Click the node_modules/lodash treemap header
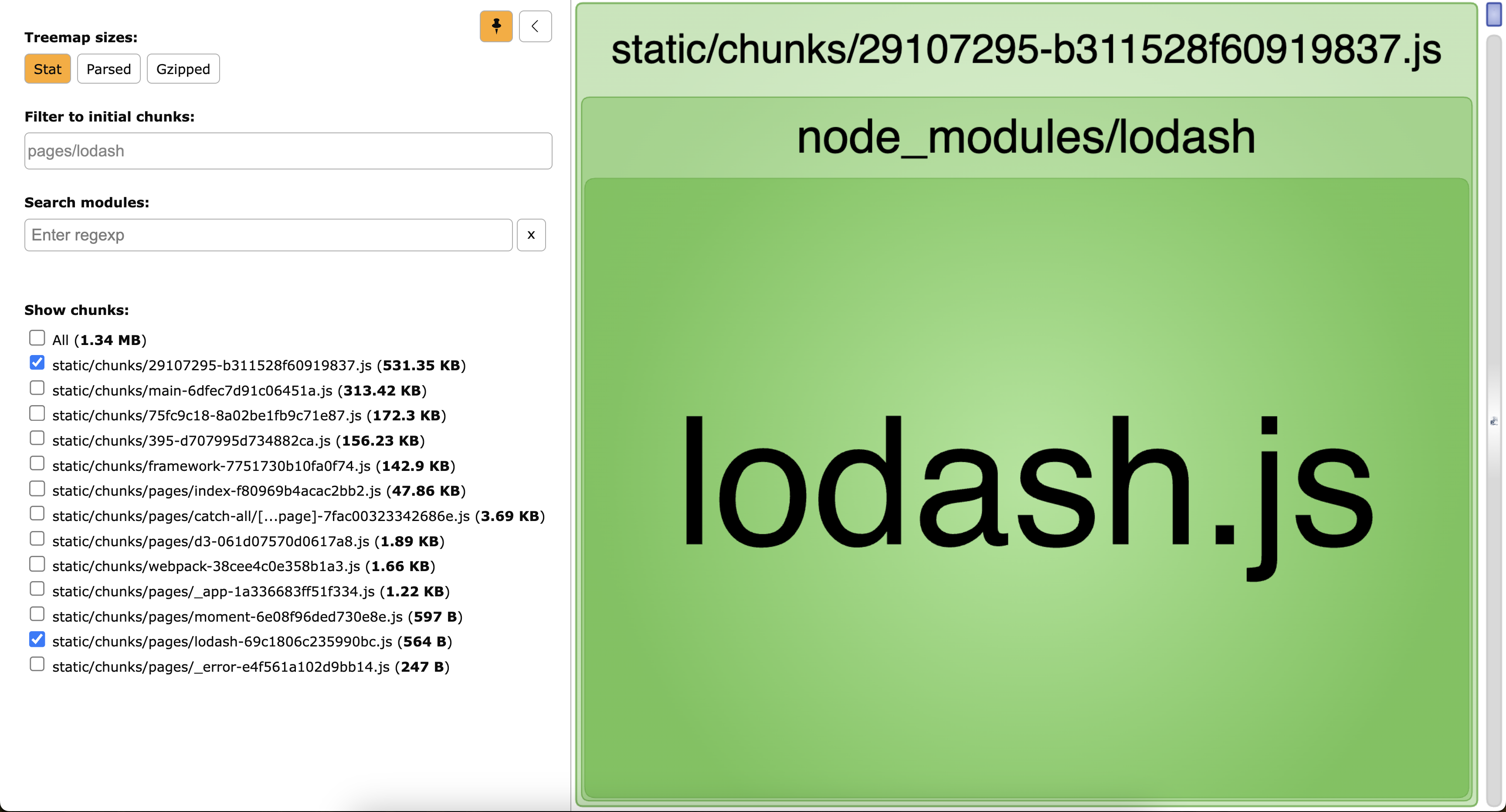The image size is (1506, 812). click(1026, 137)
